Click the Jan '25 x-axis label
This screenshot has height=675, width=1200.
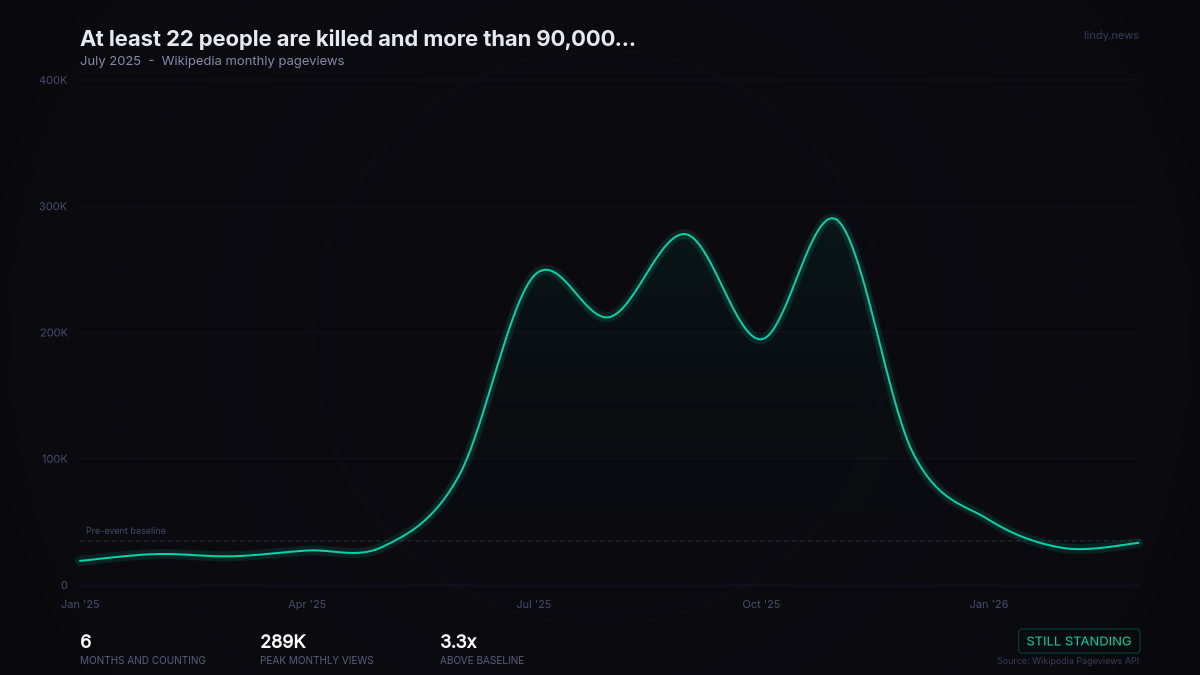pos(80,604)
